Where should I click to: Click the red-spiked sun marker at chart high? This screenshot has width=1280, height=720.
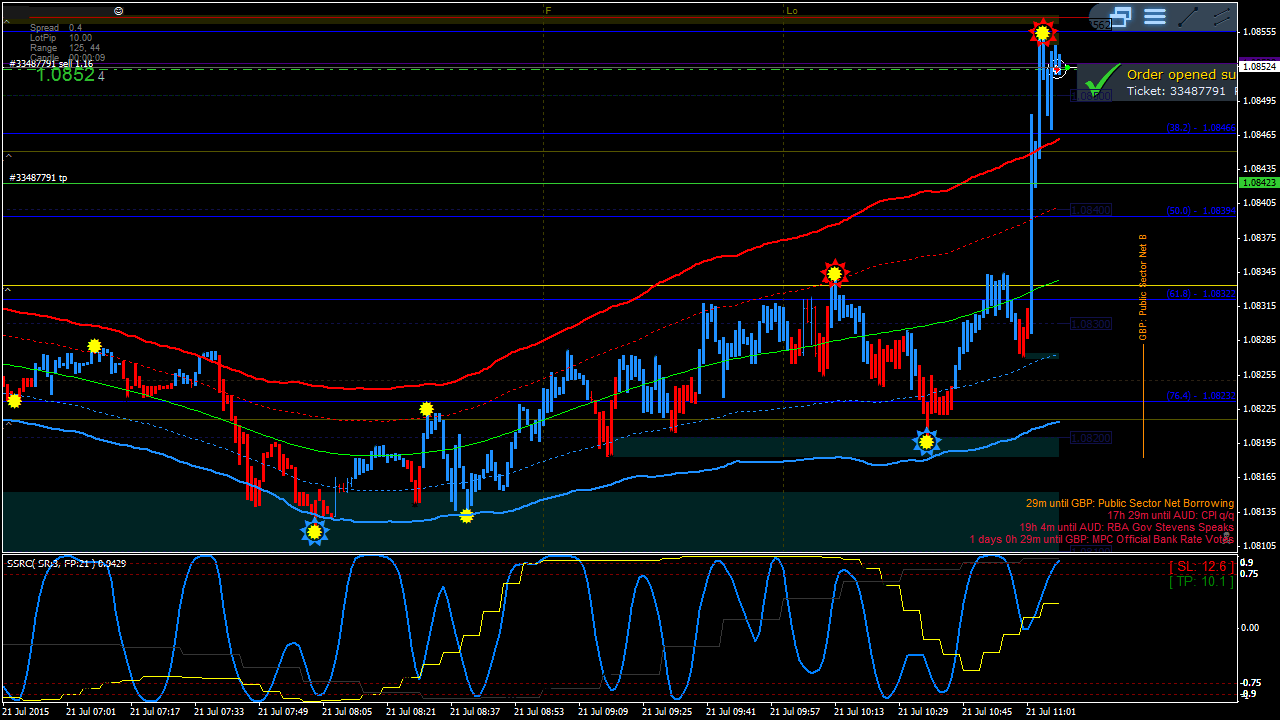click(x=1043, y=33)
